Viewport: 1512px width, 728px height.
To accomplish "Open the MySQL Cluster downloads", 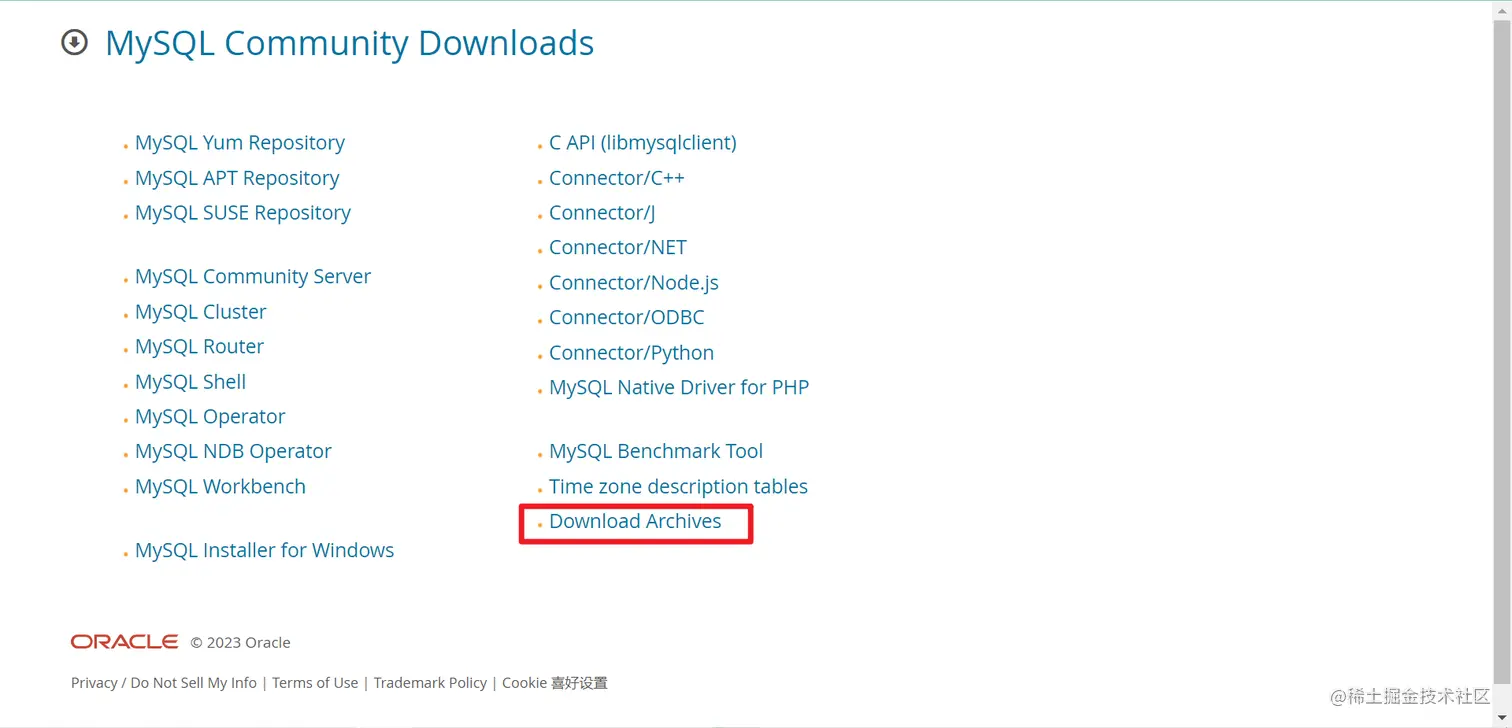I will [x=201, y=312].
